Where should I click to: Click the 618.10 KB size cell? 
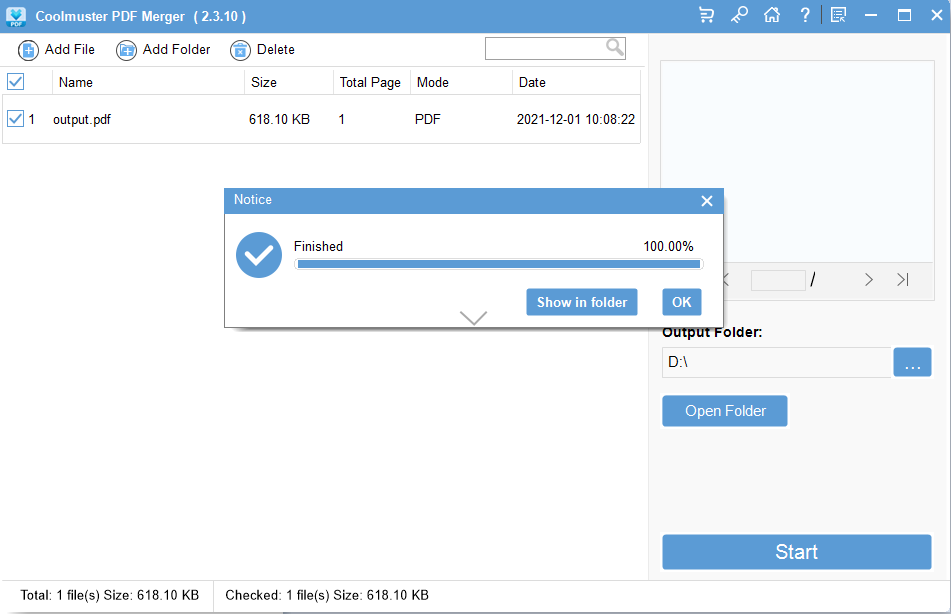point(279,120)
